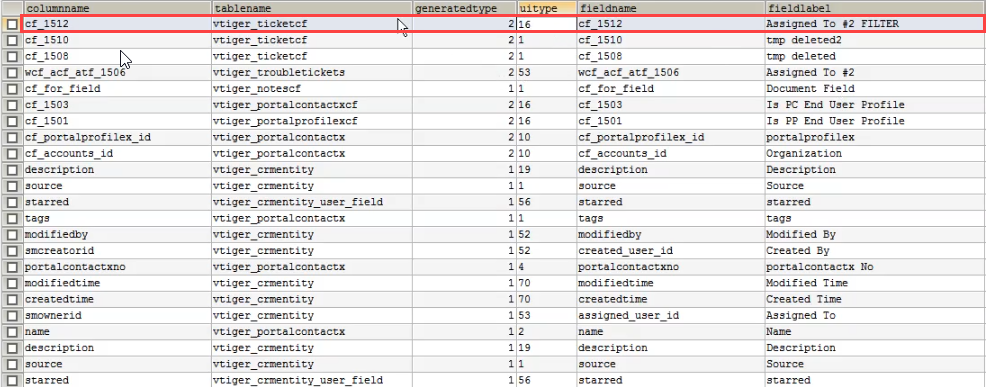Screen dimensions: 986x387
Task: Sort by the generatedtype column header
Action: [x=465, y=8]
